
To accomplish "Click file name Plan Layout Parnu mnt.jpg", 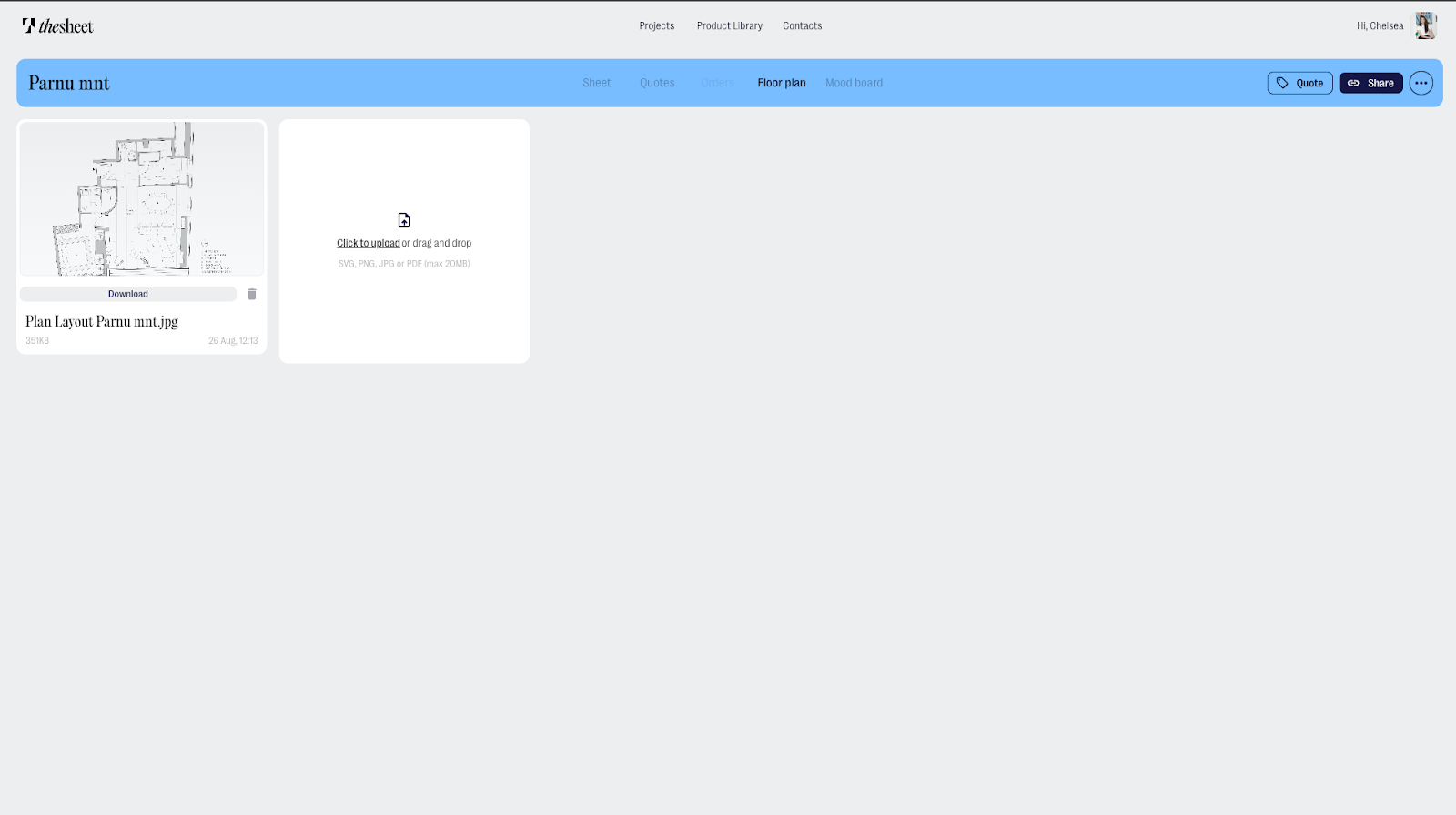I will (x=102, y=321).
